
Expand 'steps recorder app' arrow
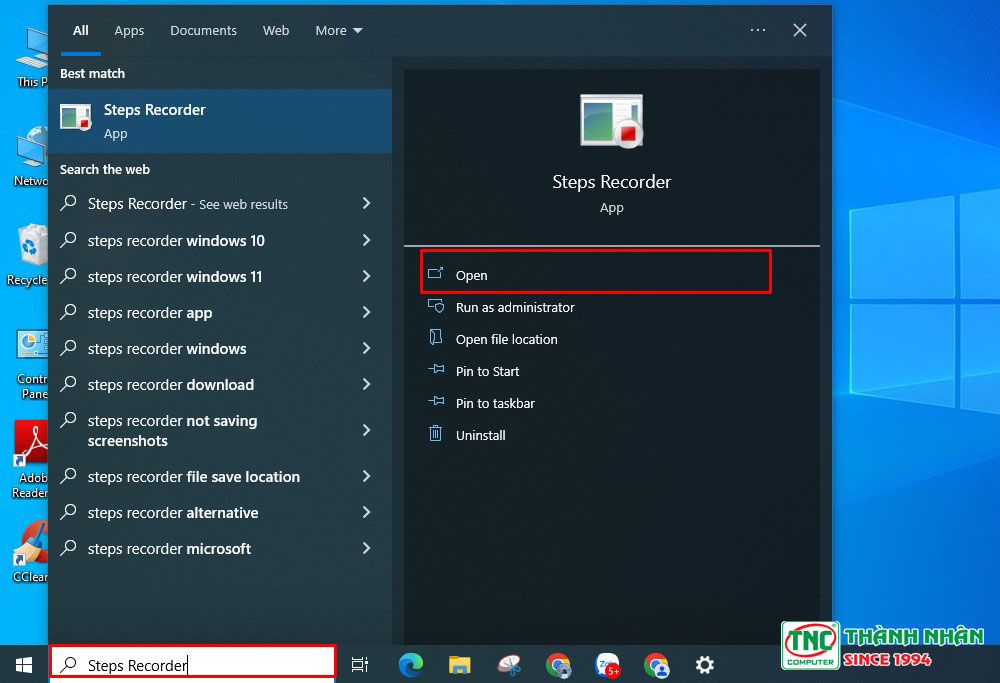(367, 312)
